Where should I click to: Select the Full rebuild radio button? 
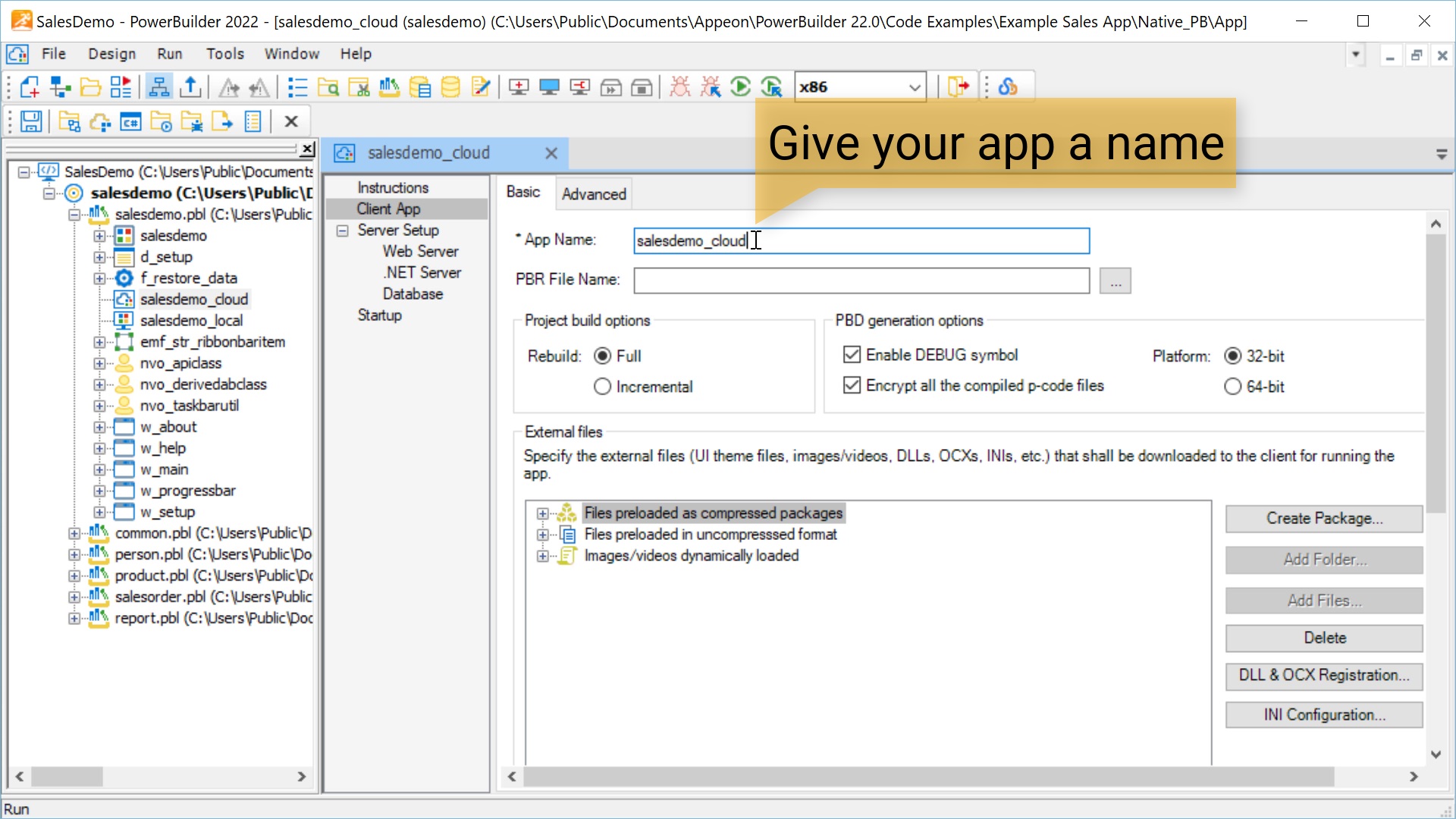(603, 356)
